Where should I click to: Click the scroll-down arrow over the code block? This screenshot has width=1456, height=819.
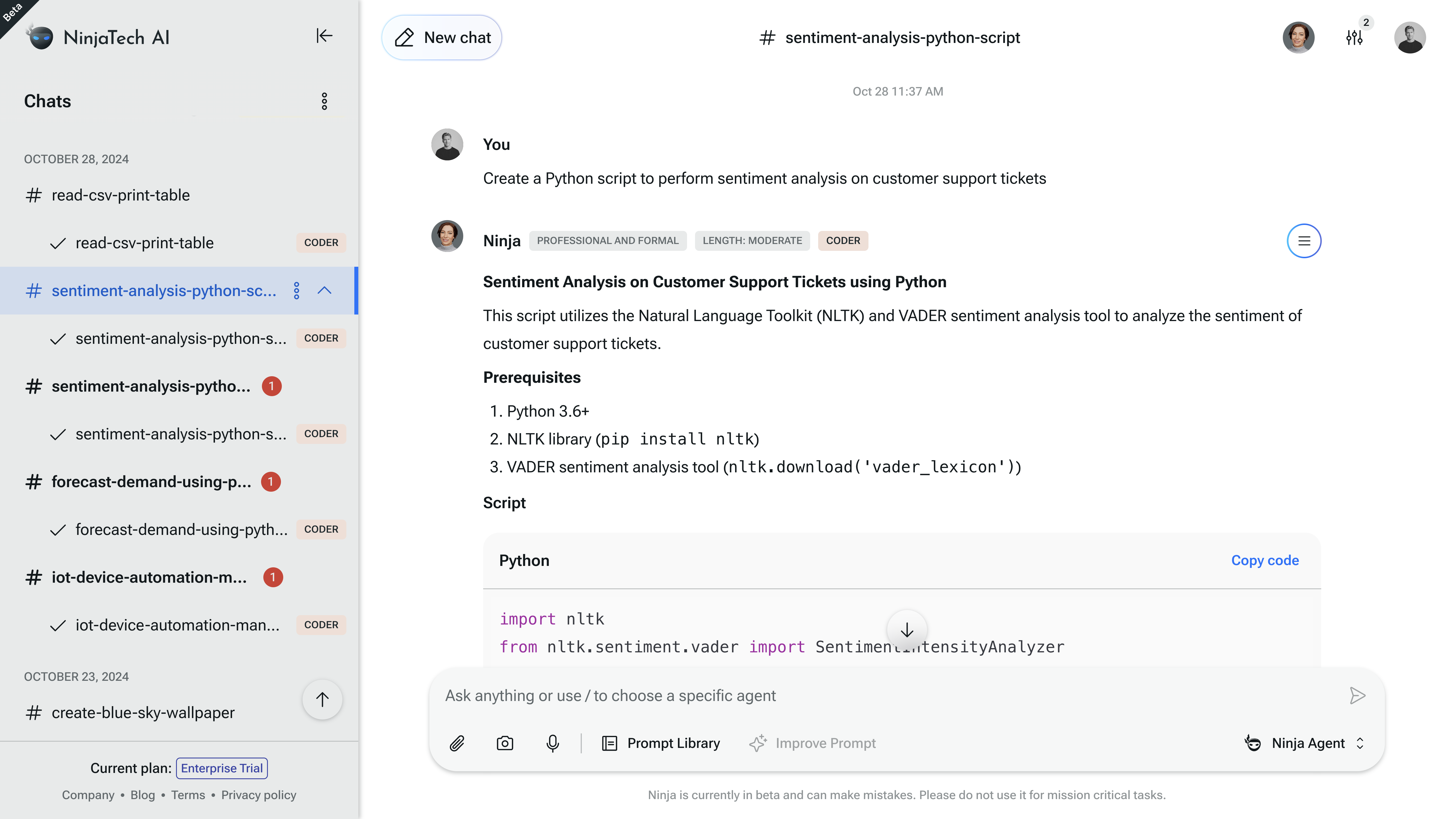907,629
